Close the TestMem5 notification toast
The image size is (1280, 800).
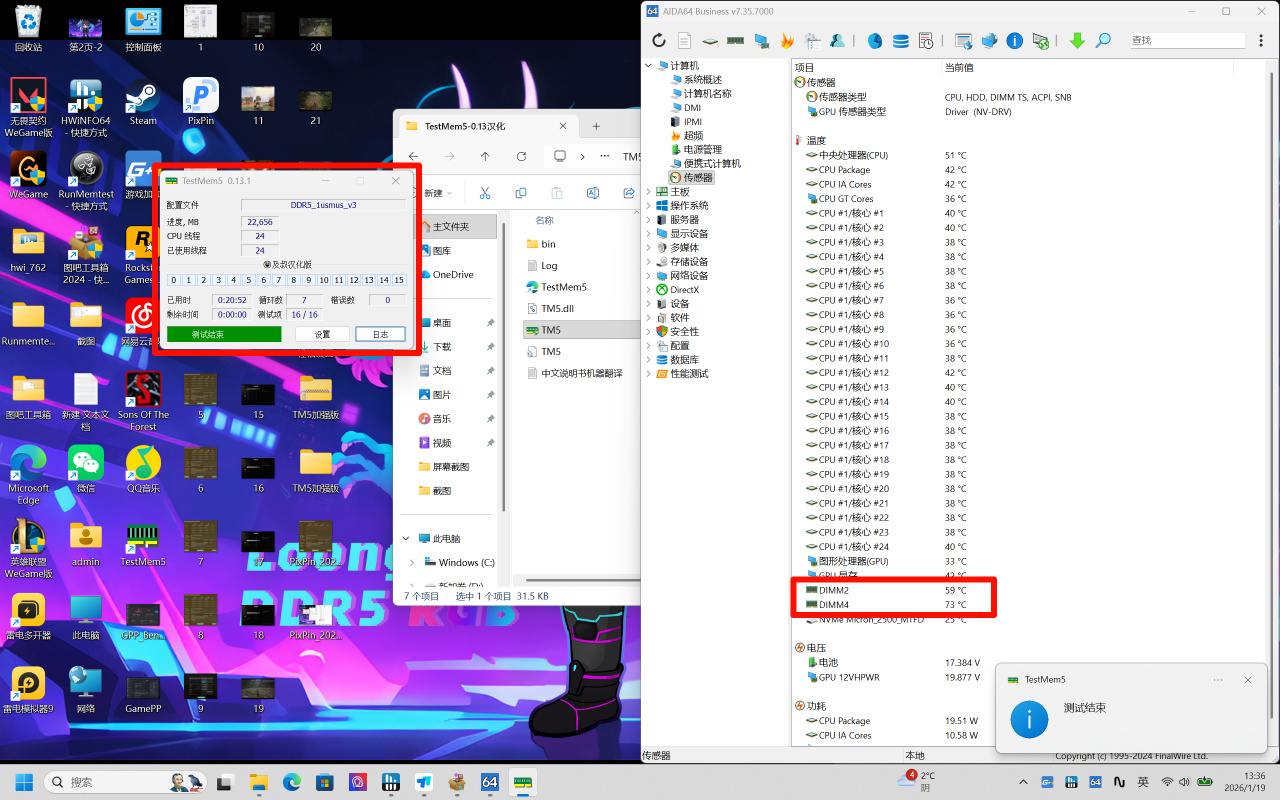1248,680
